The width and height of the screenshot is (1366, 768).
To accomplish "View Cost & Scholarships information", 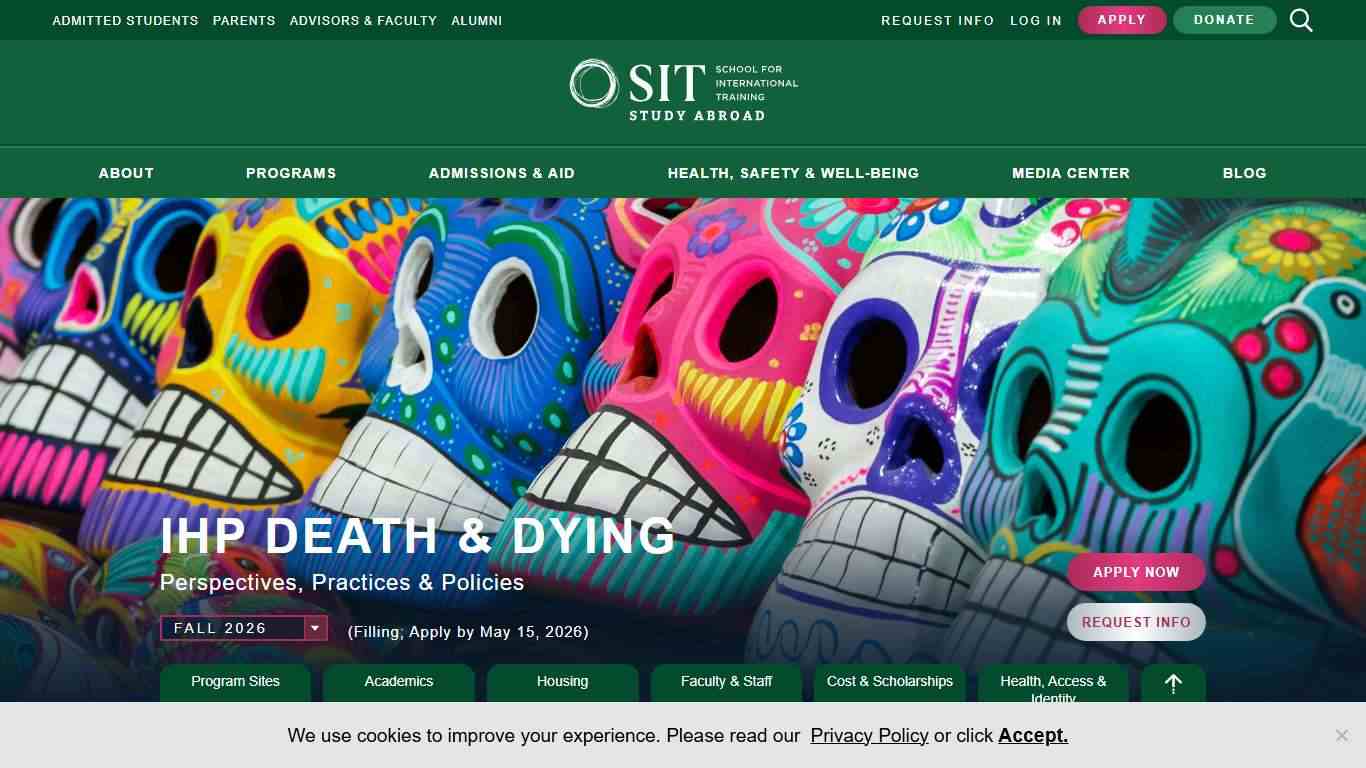I will pos(889,682).
